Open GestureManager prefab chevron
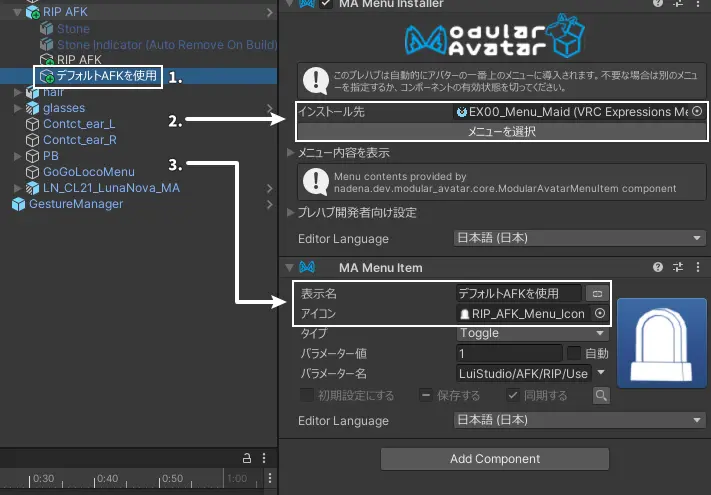Image resolution: width=711 pixels, height=495 pixels. (x=270, y=204)
